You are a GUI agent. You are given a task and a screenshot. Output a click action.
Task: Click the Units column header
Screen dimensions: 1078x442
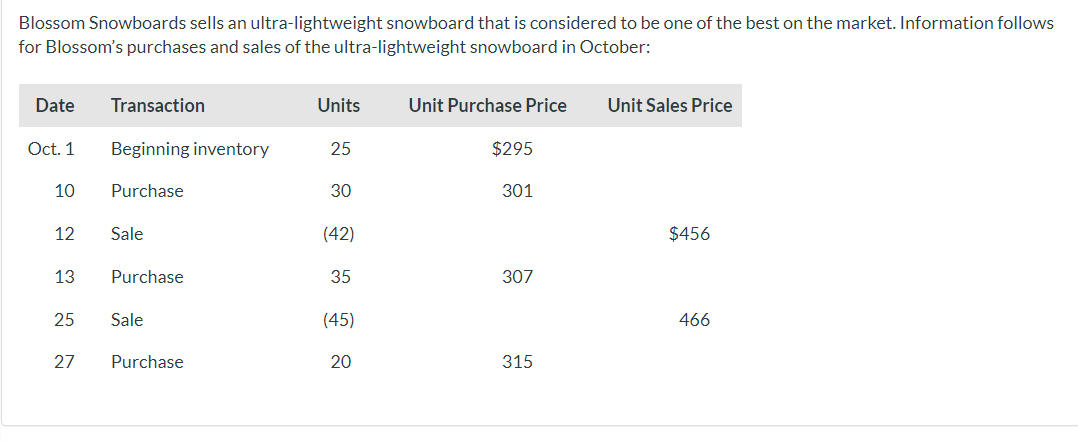338,106
